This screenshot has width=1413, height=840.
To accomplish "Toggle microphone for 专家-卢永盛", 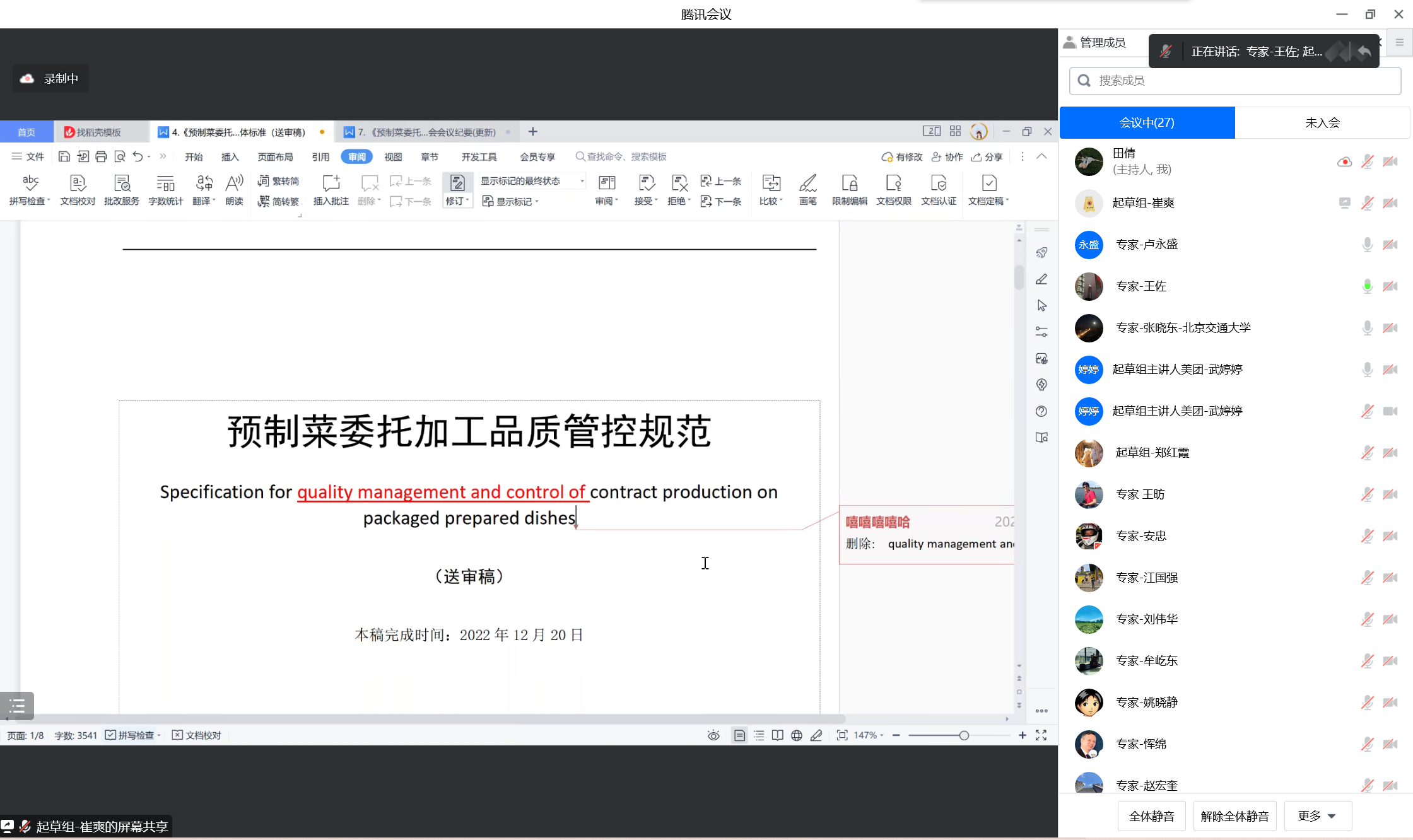I will tap(1367, 245).
